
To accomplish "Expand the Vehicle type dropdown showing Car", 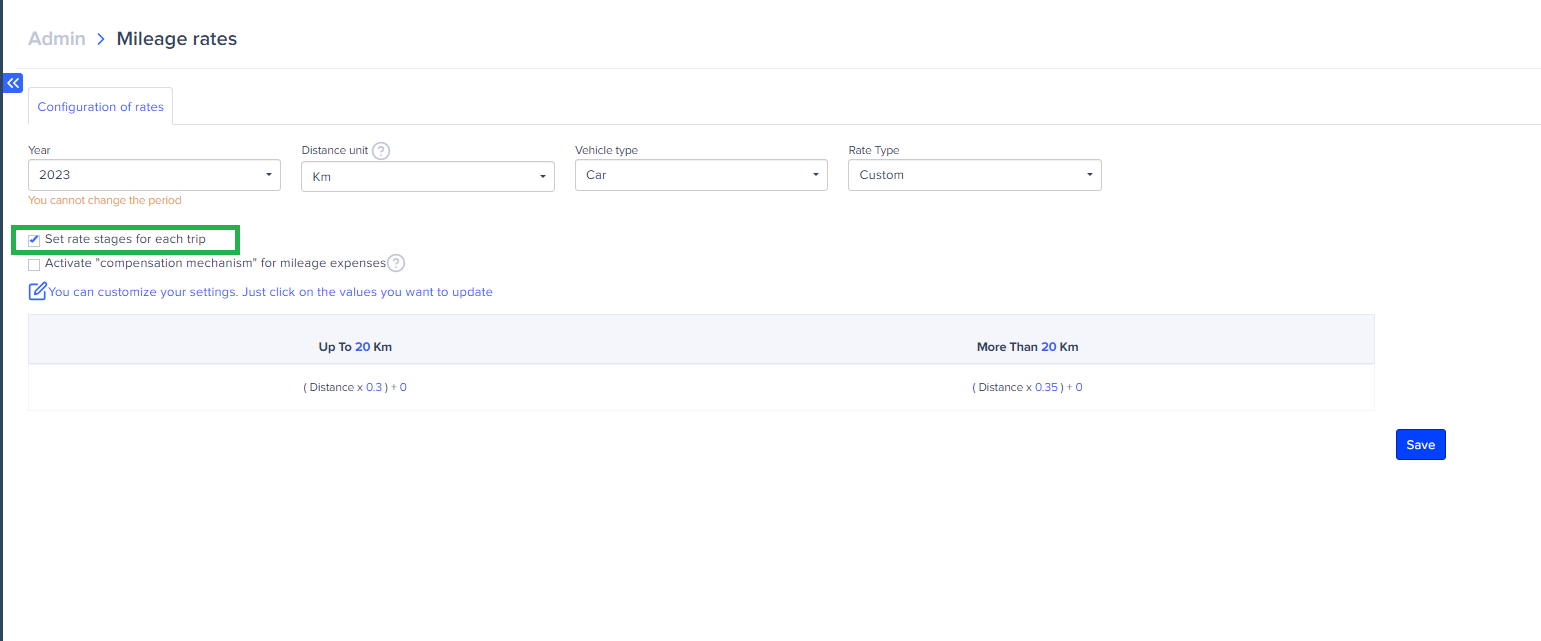I will (x=701, y=175).
